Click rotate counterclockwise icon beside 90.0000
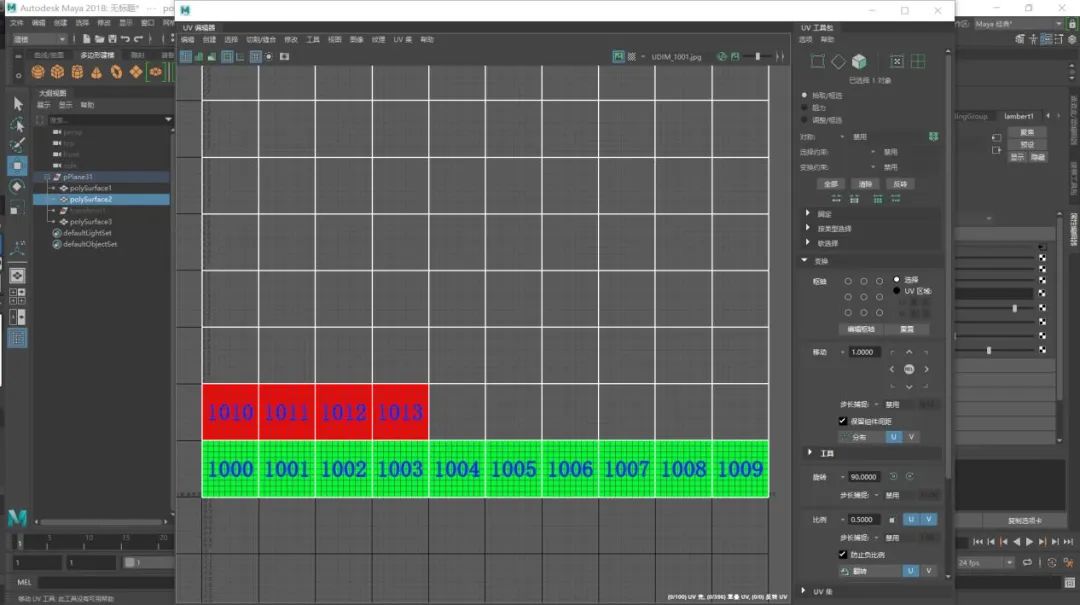The width and height of the screenshot is (1080, 605). [893, 477]
